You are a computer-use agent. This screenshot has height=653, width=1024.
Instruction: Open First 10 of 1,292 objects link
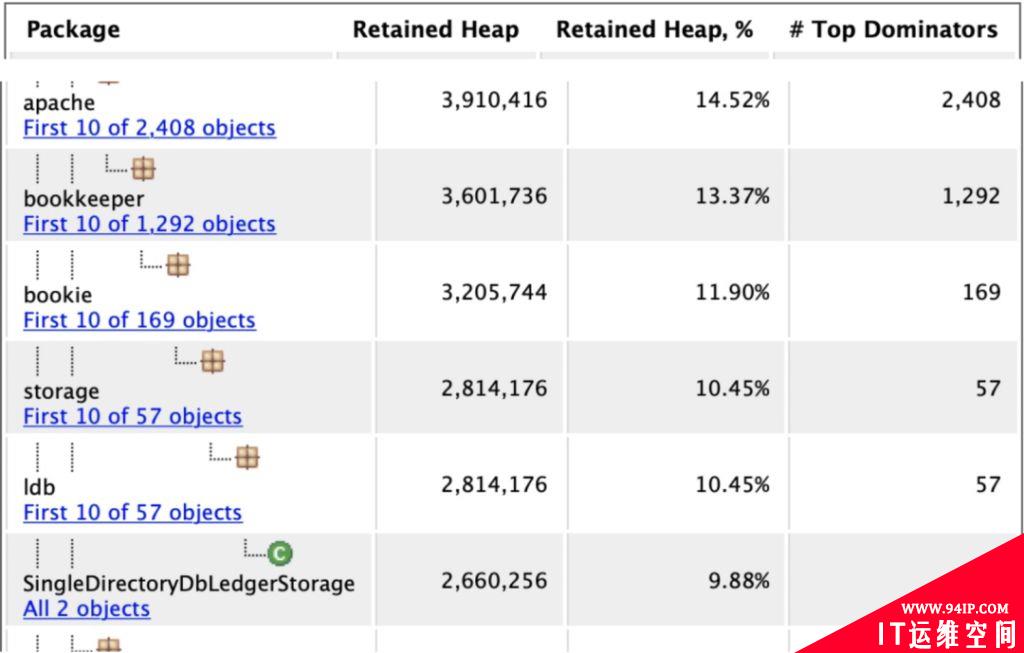point(150,224)
